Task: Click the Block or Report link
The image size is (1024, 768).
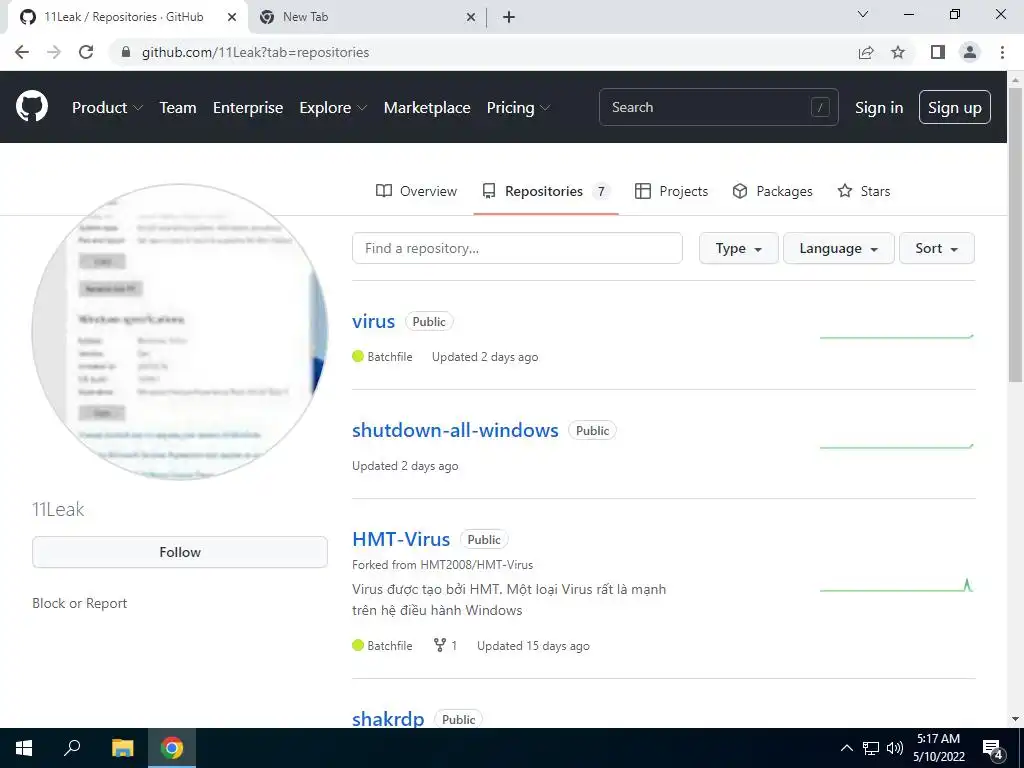Action: point(80,603)
